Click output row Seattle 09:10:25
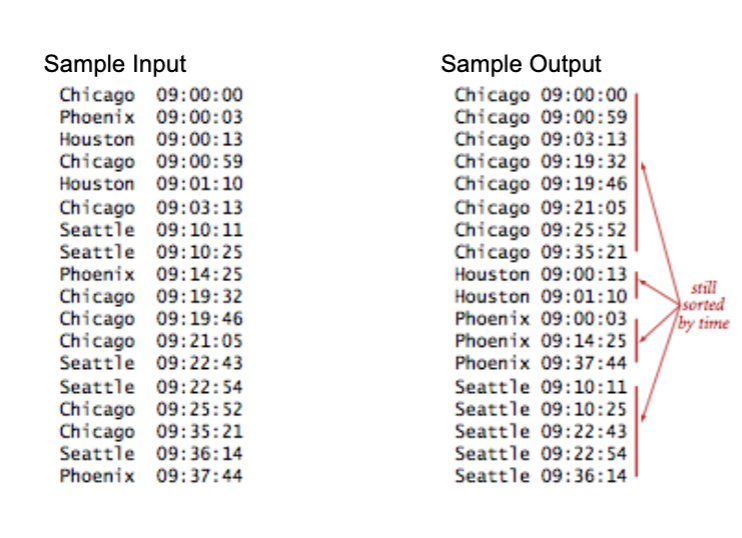The height and width of the screenshot is (538, 742). coord(541,409)
